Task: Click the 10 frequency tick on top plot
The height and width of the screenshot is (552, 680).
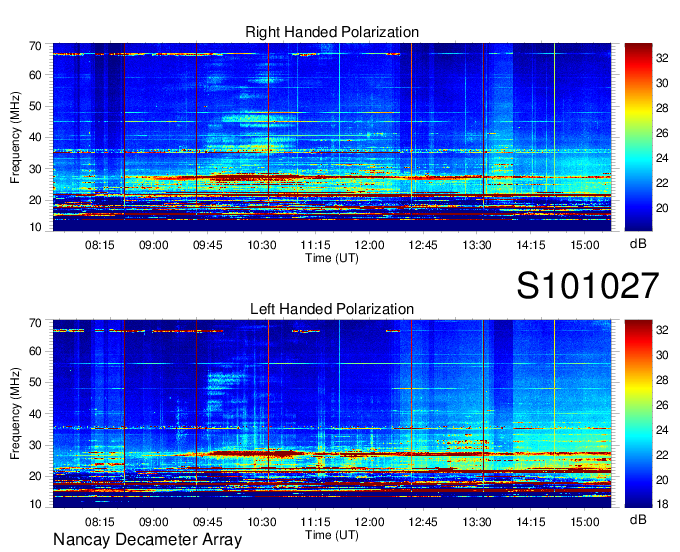Action: tap(35, 227)
